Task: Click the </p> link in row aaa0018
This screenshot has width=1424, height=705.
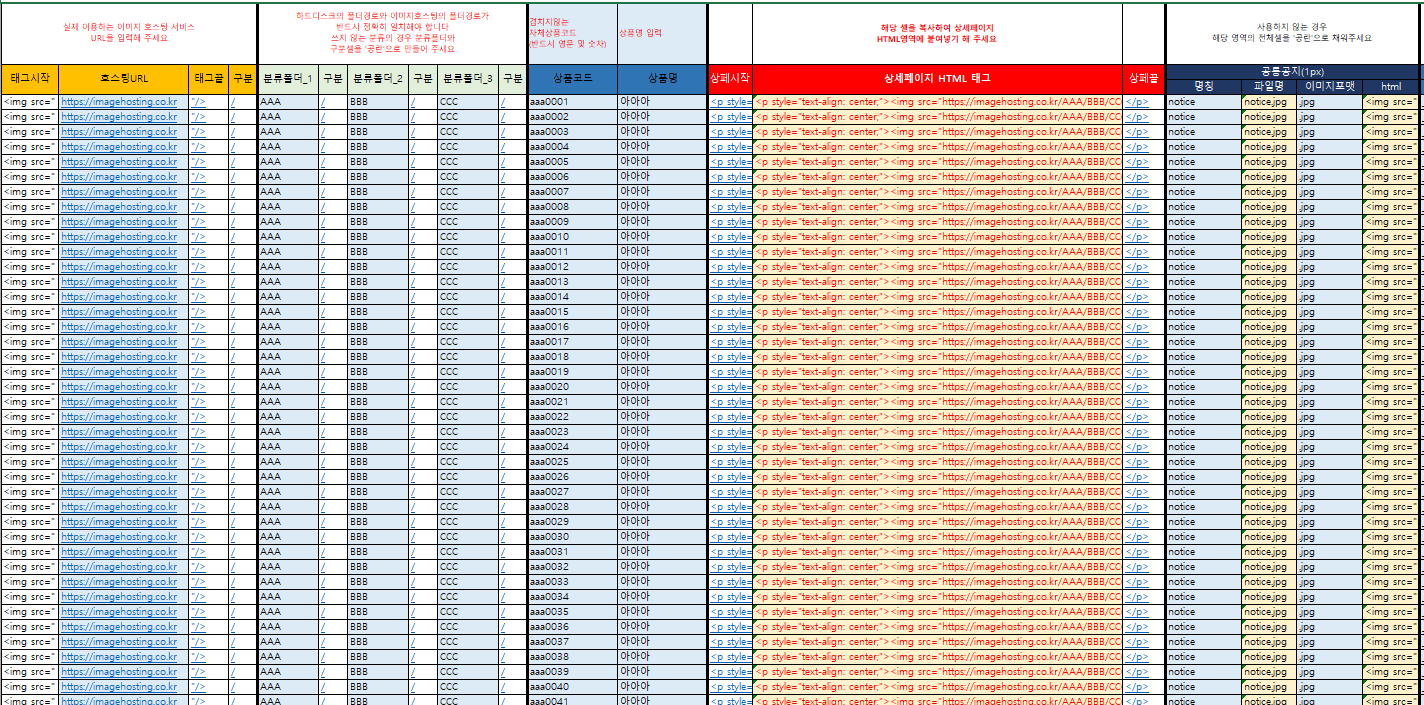Action: tap(1137, 357)
